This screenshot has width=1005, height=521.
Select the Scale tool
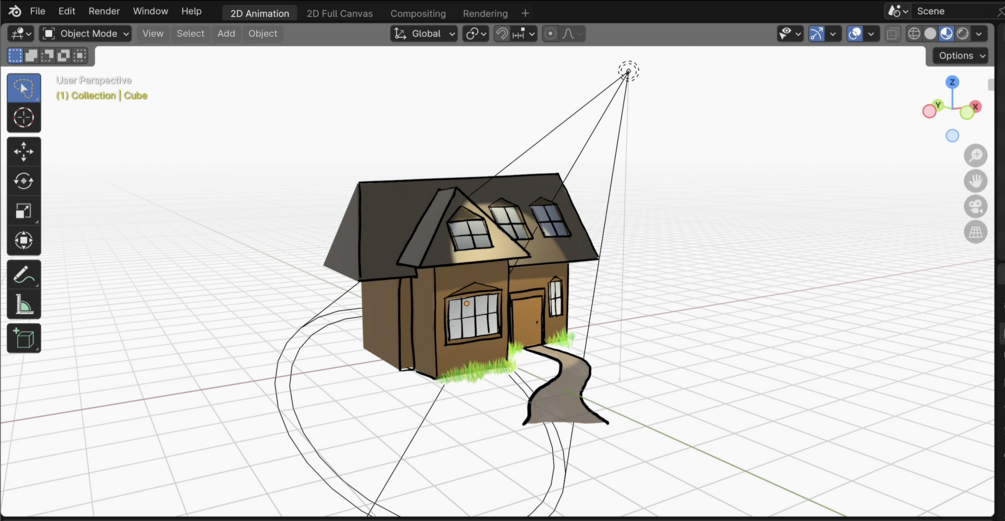click(24, 211)
